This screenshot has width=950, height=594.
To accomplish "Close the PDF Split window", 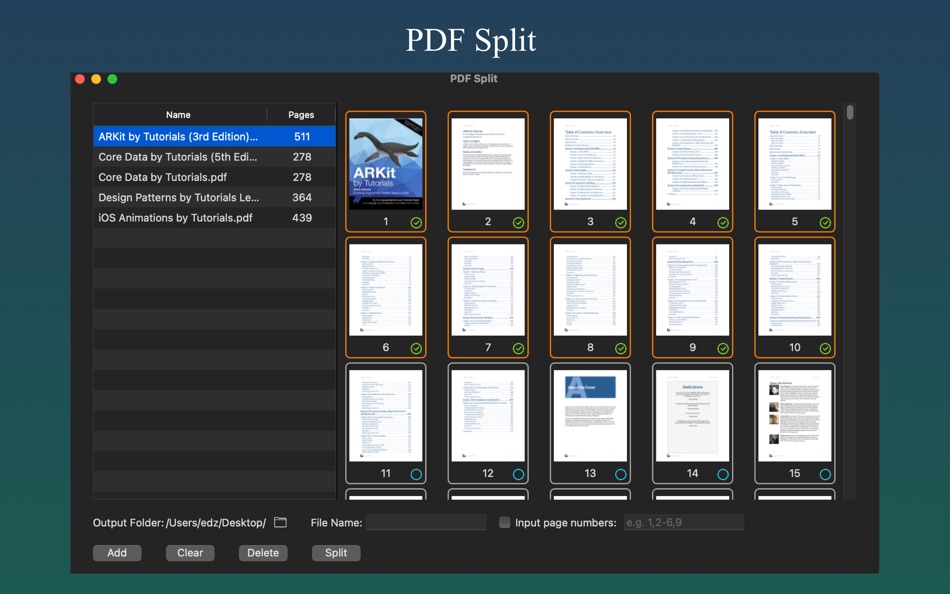I will coord(79,79).
